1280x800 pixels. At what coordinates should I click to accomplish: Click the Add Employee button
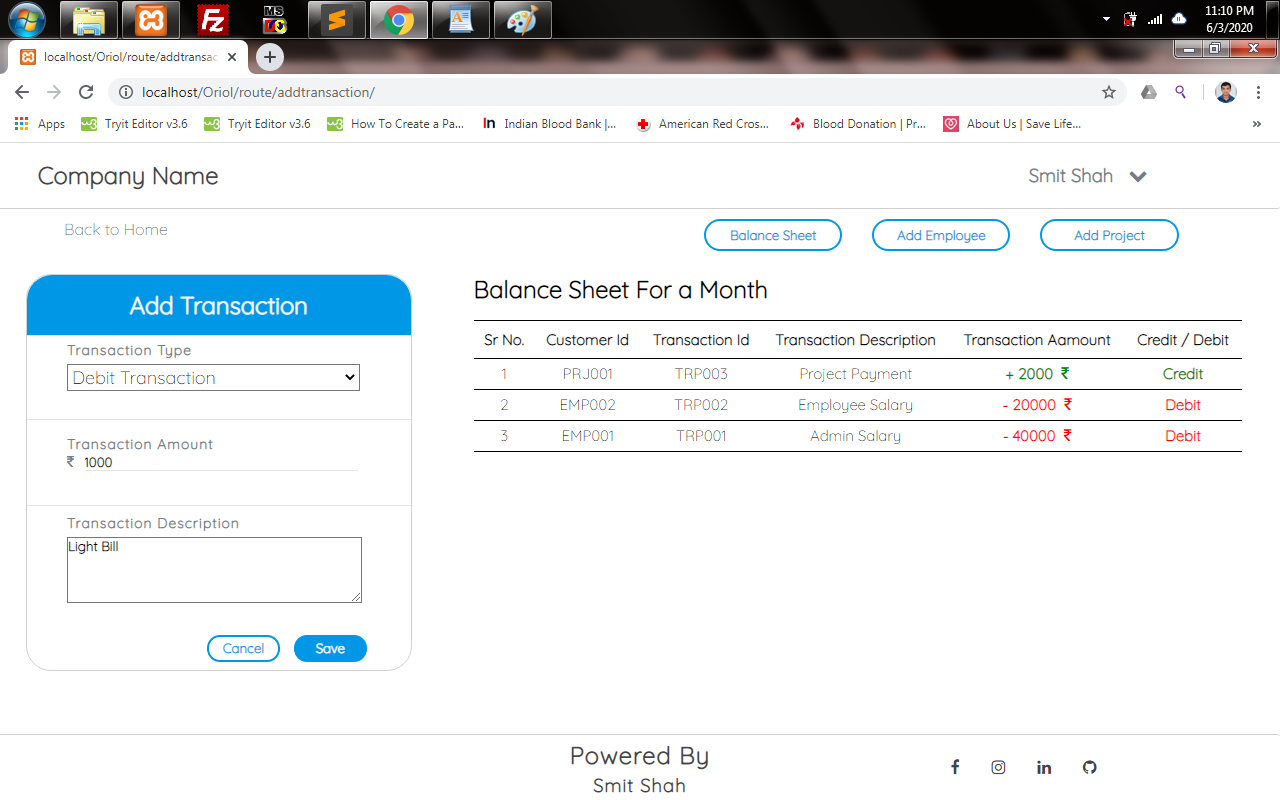click(x=941, y=235)
